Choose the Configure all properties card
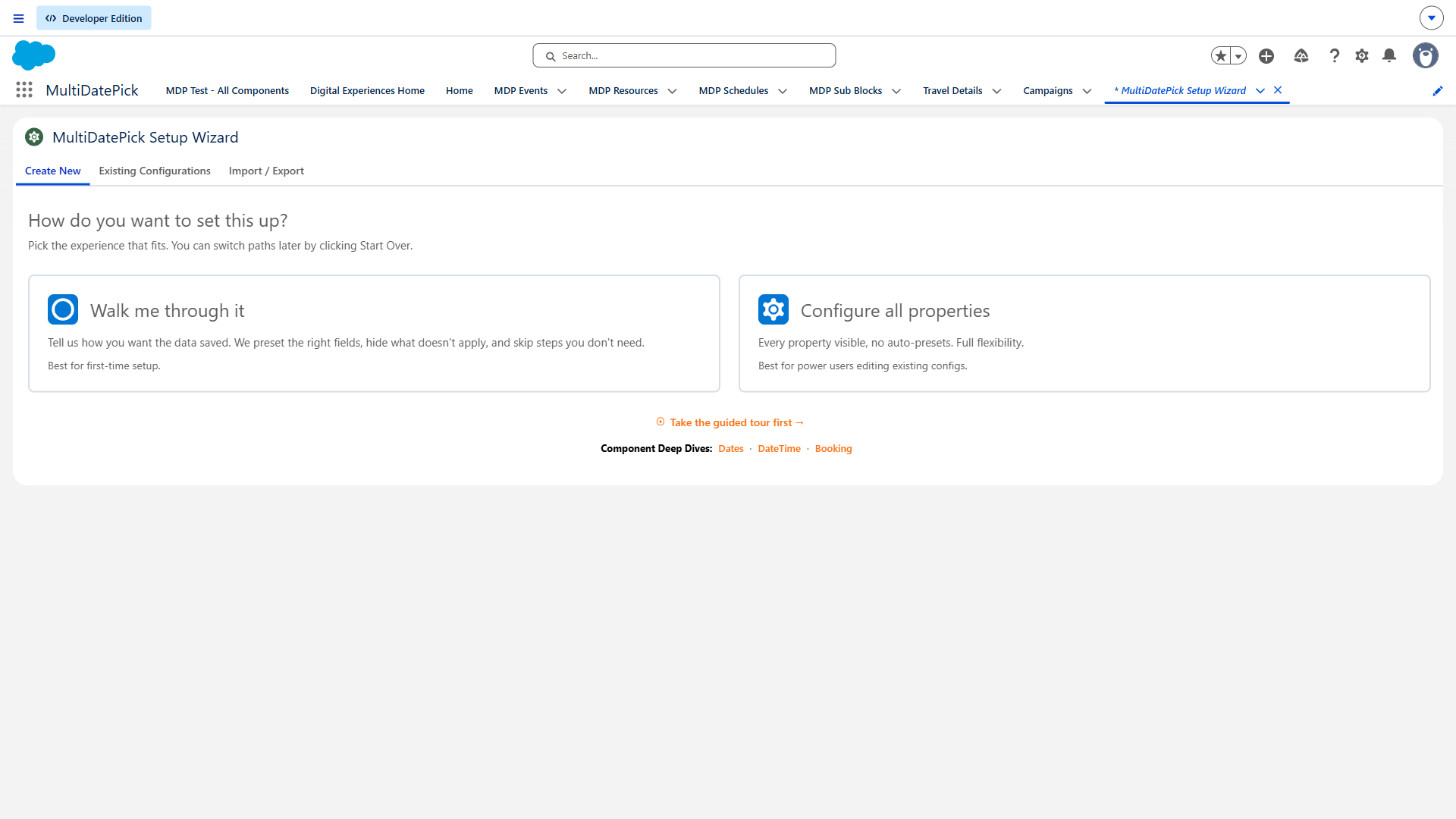 coord(1084,333)
